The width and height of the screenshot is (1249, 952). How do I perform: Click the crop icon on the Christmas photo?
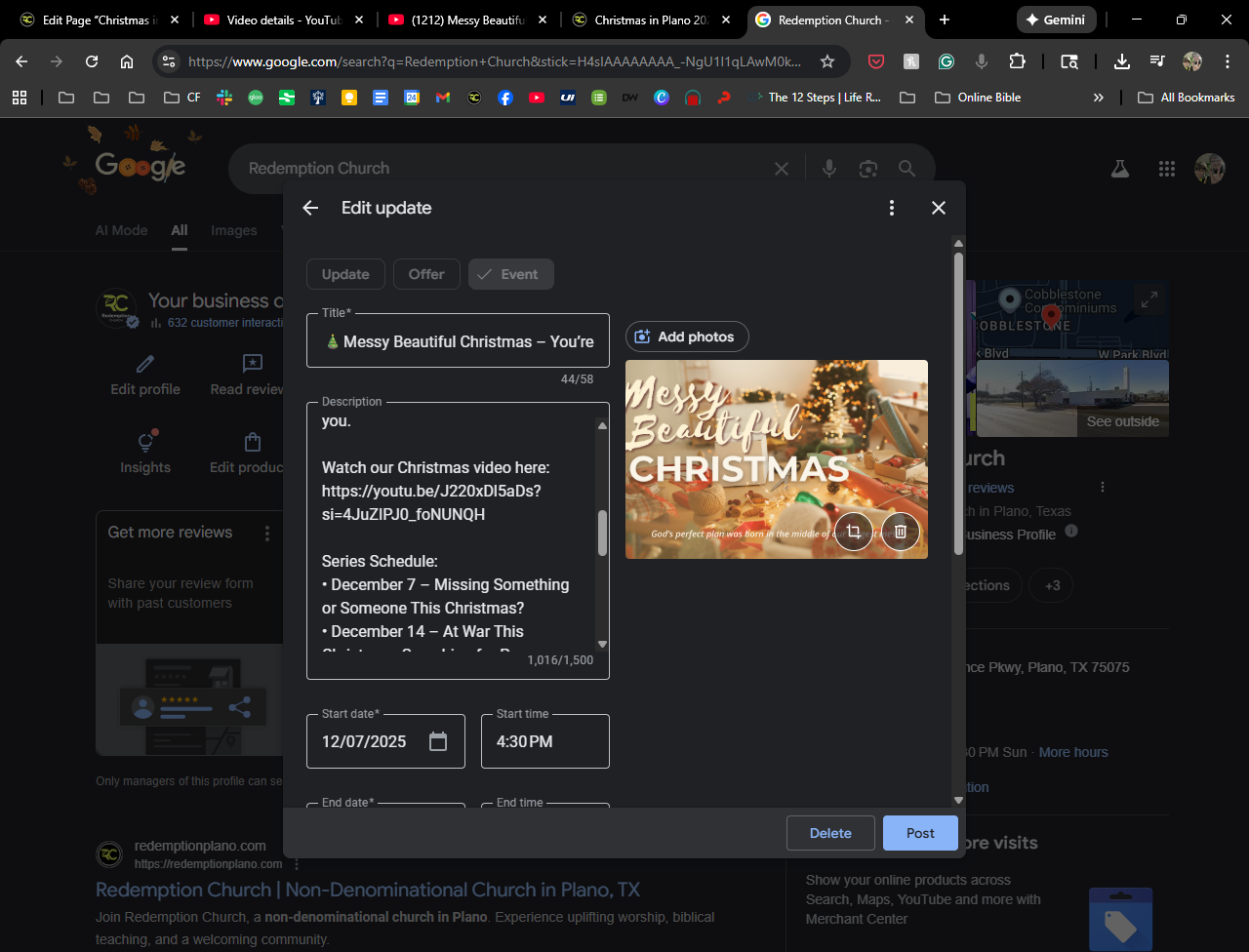pyautogui.click(x=854, y=532)
